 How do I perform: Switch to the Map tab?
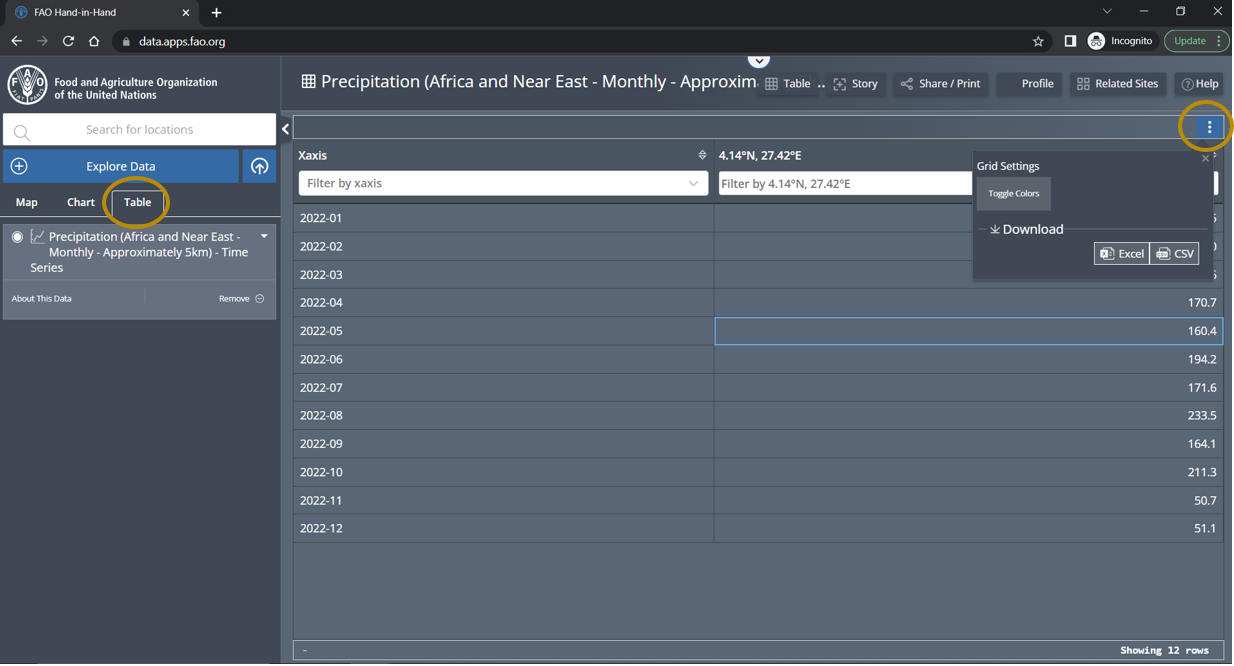tap(27, 202)
